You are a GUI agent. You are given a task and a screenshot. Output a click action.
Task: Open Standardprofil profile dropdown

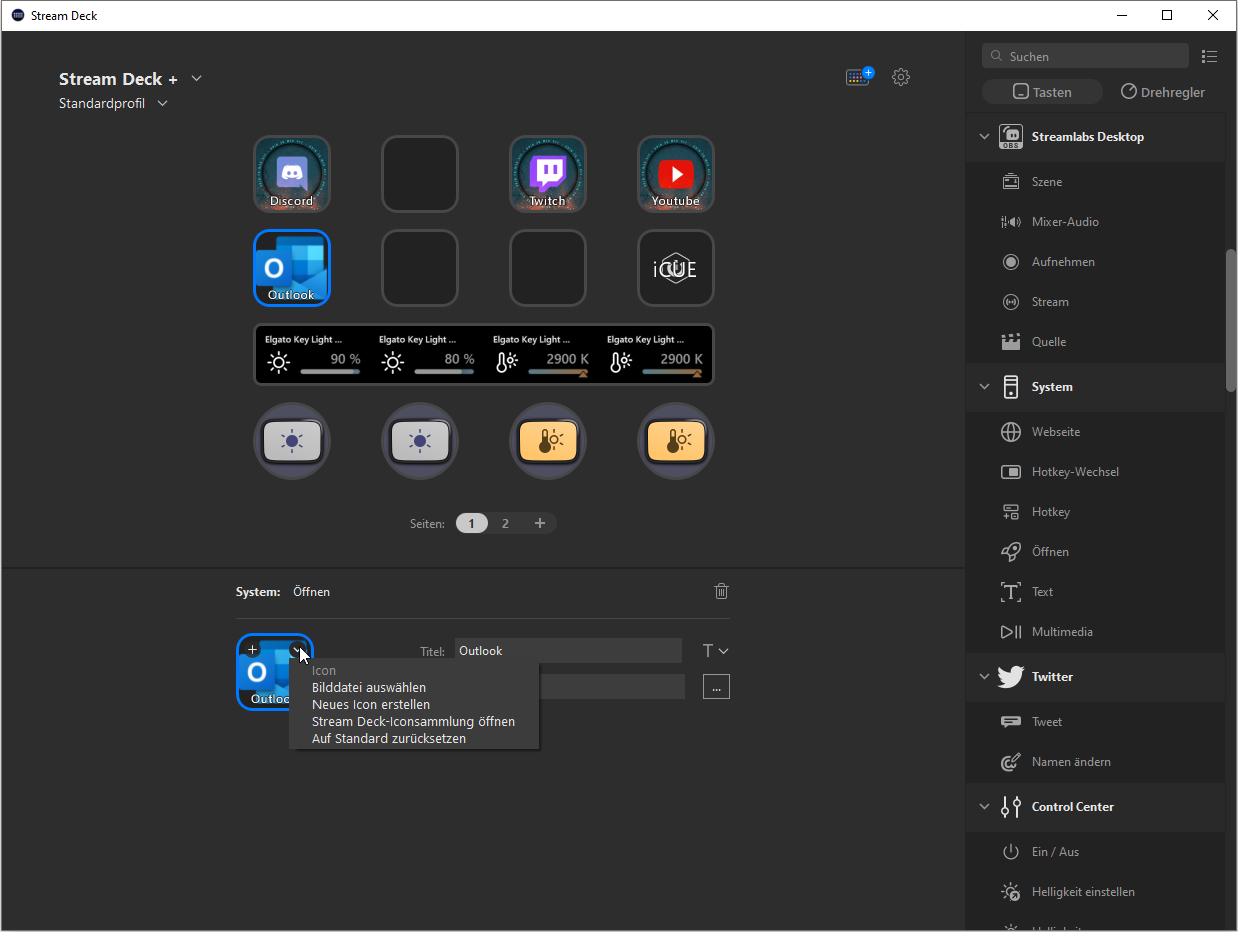162,103
